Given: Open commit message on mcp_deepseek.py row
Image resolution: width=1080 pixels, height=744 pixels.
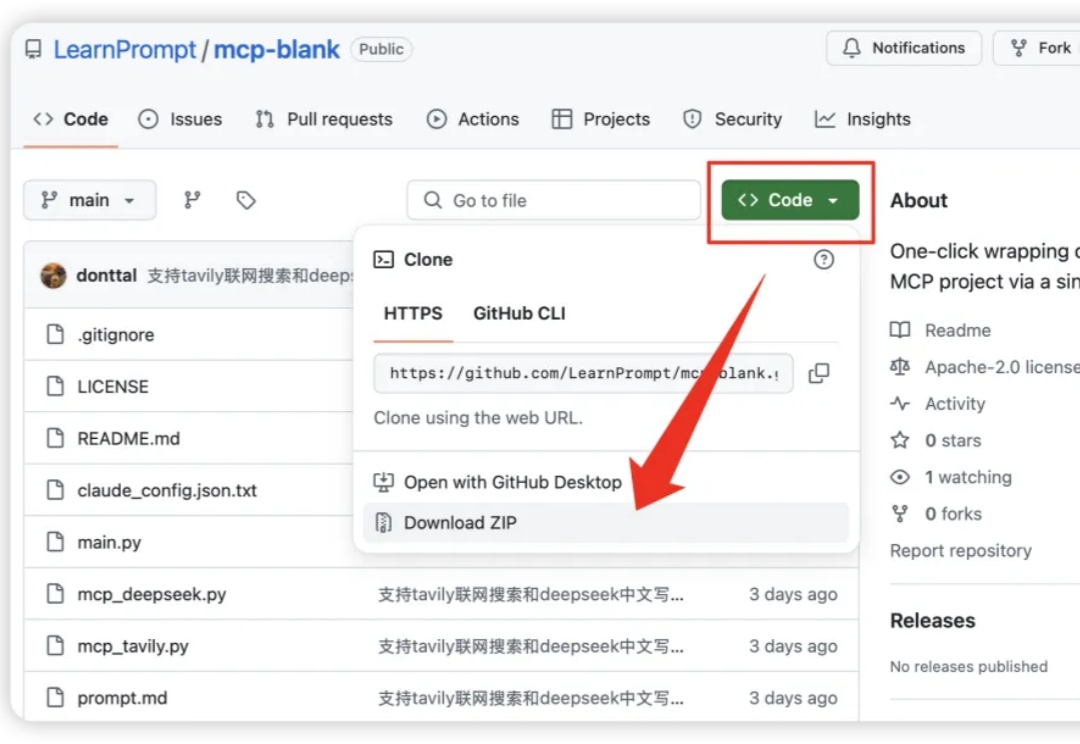Looking at the screenshot, I should pyautogui.click(x=531, y=595).
